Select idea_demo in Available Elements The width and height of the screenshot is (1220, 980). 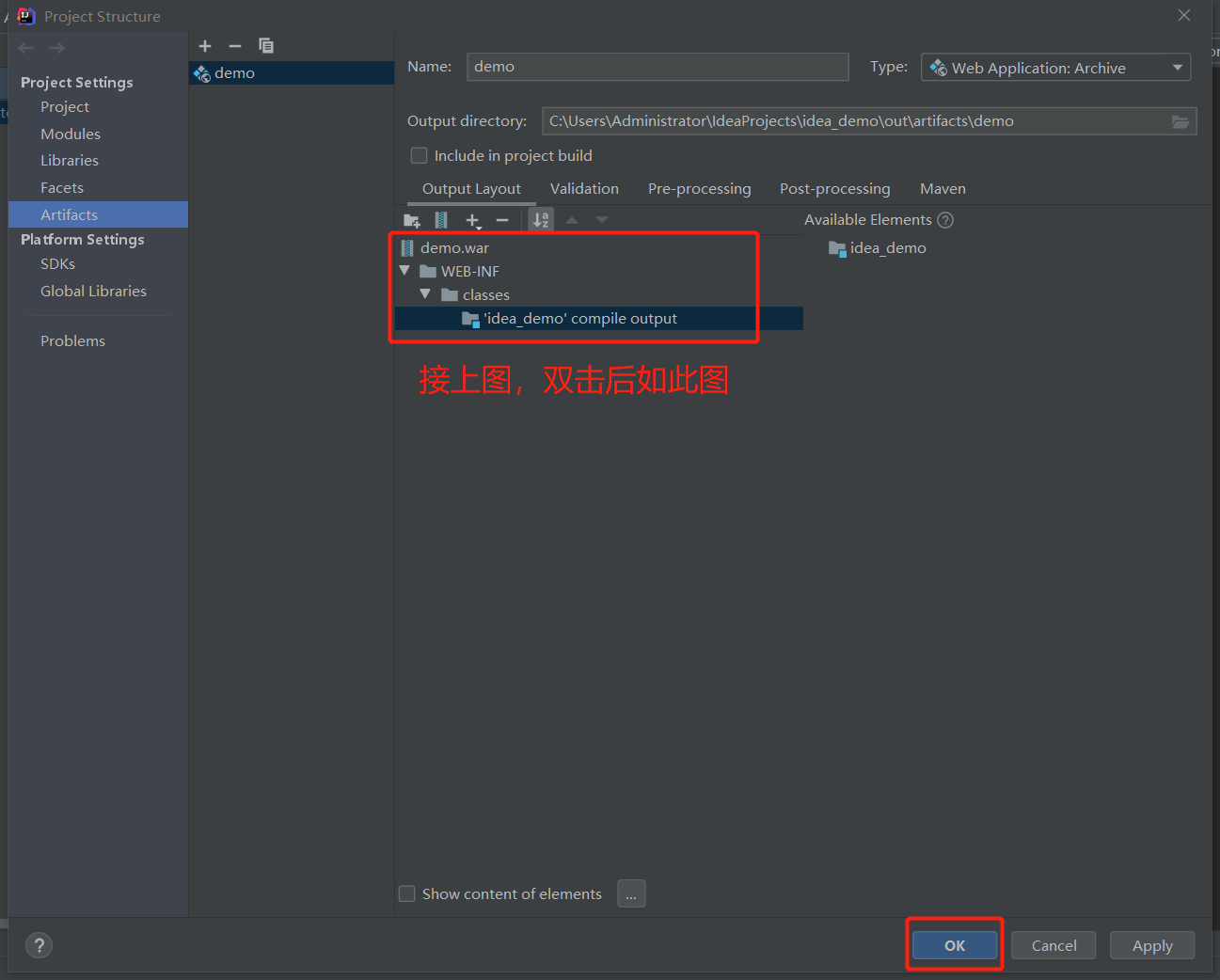coord(878,248)
